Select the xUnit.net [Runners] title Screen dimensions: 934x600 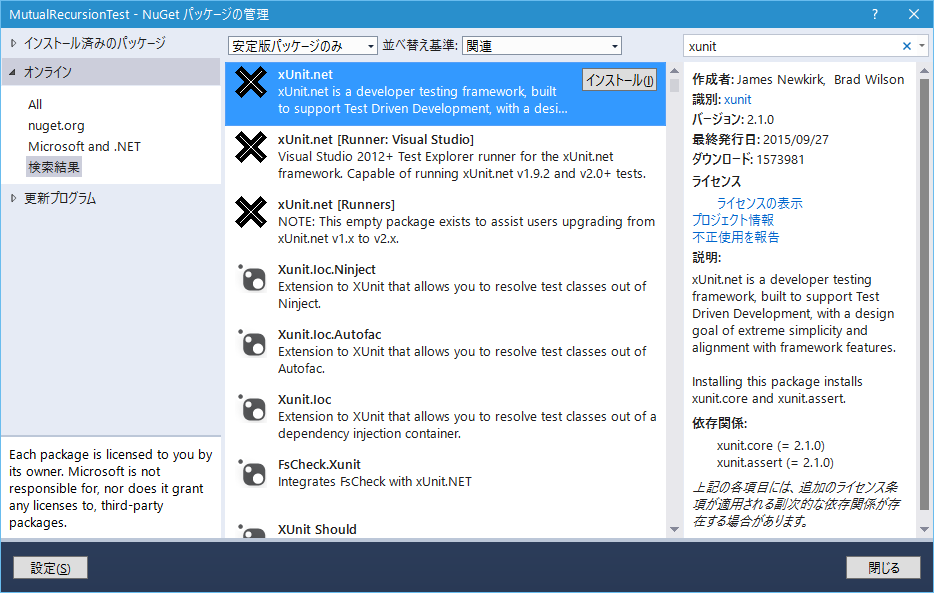[x=337, y=204]
